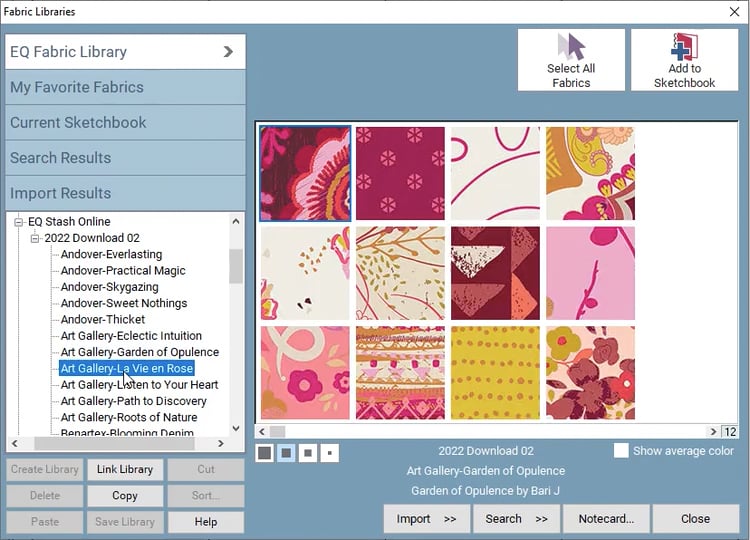The width and height of the screenshot is (750, 540).
Task: Click the Delete button
Action: 44,496
